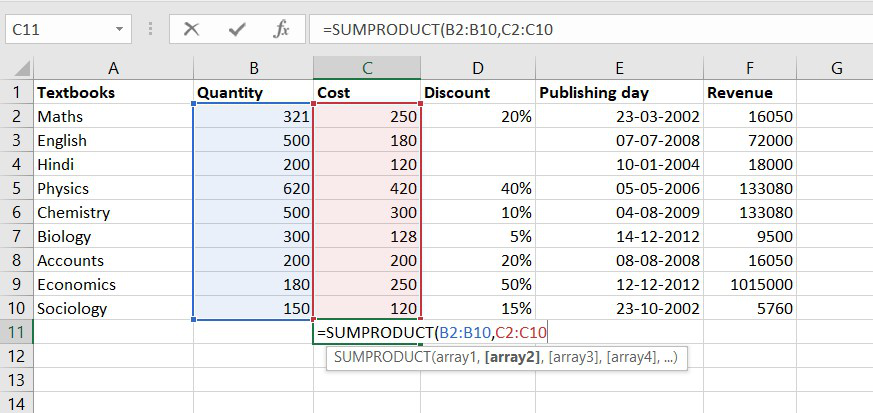Click discount cell 15% for Sociology
873x413 pixels.
point(478,308)
